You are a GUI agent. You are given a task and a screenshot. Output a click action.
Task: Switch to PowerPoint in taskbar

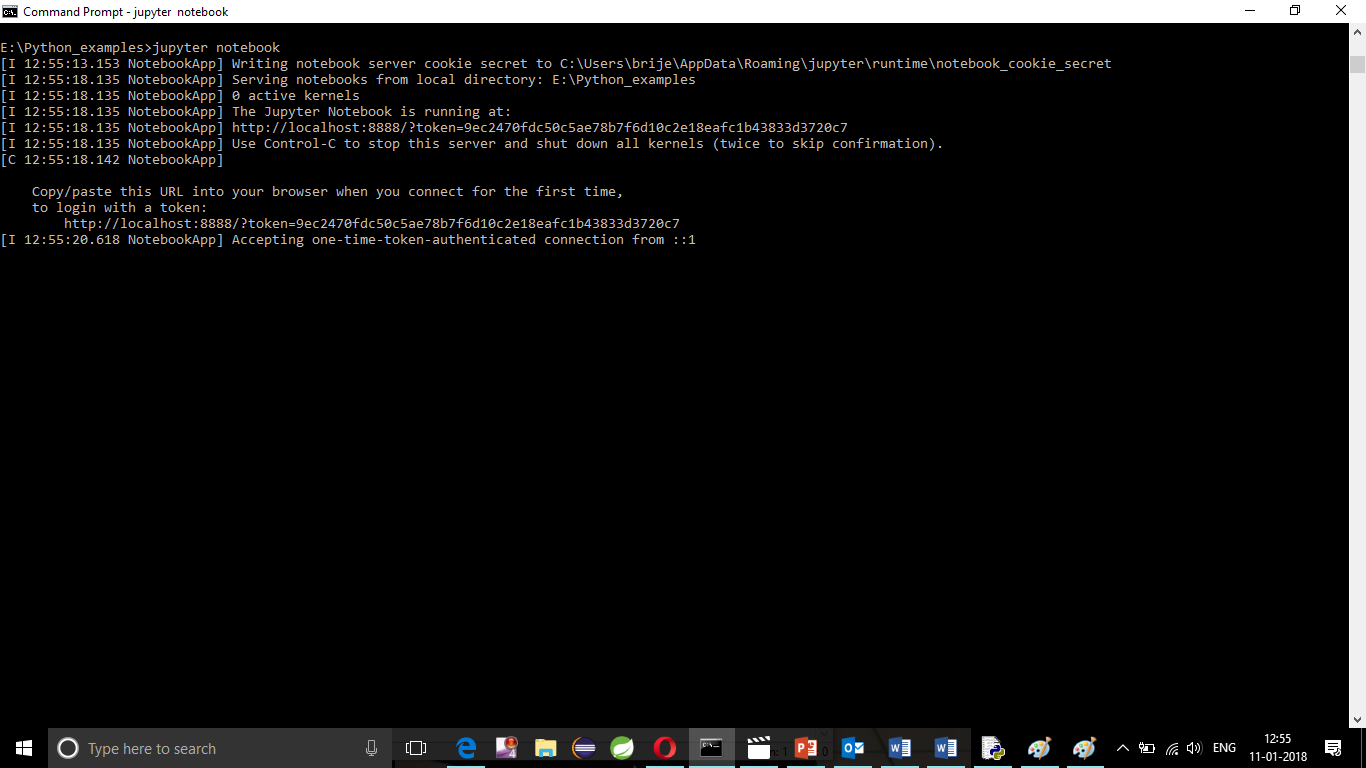806,748
